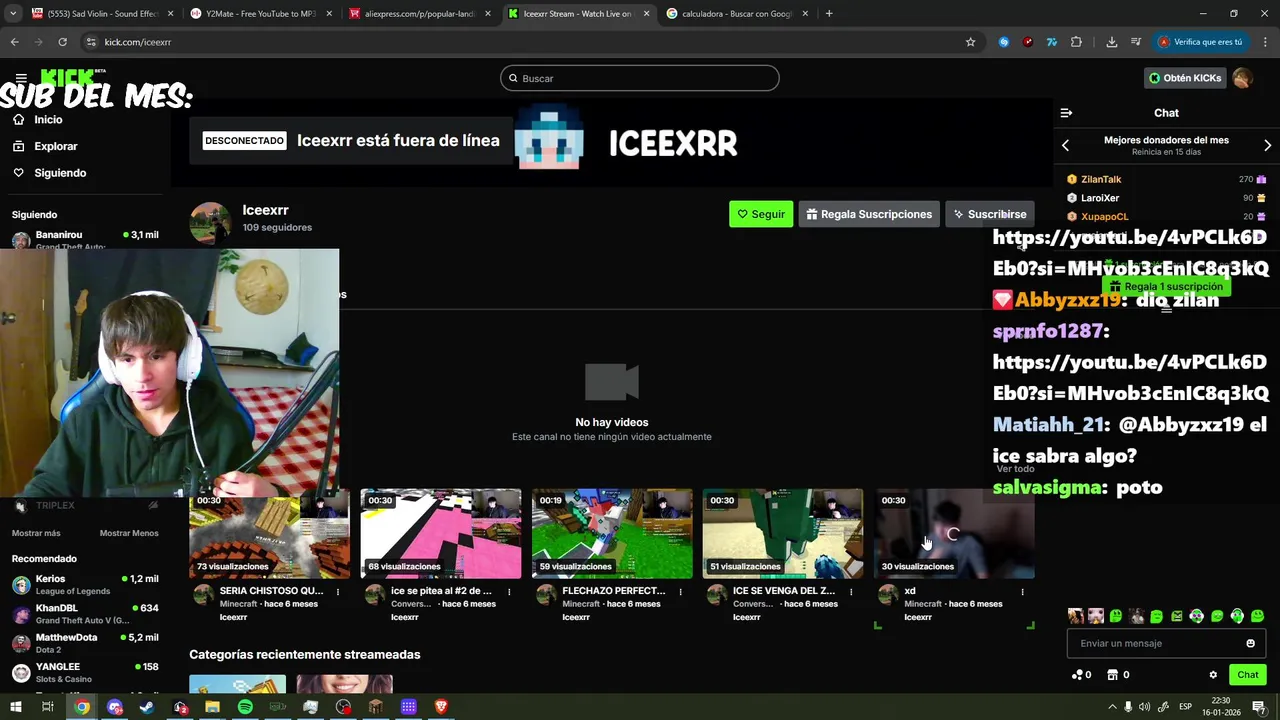Open options for FLECHAZO PERFECT clip
The width and height of the screenshot is (1280, 720).
click(x=680, y=592)
